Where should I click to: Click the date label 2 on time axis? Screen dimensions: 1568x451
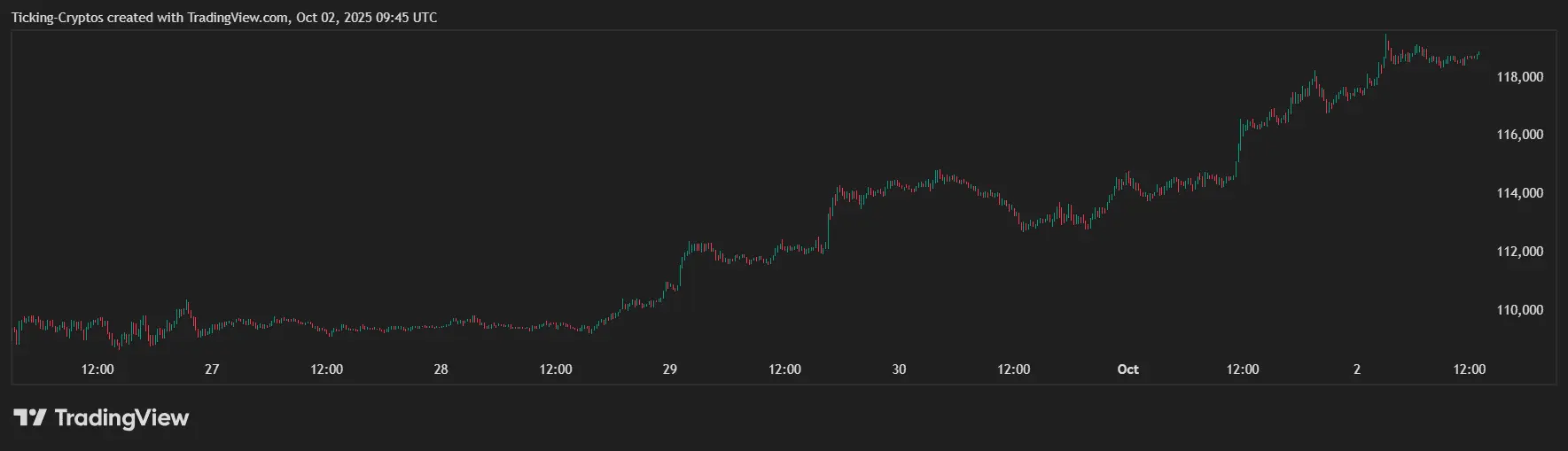(1357, 369)
